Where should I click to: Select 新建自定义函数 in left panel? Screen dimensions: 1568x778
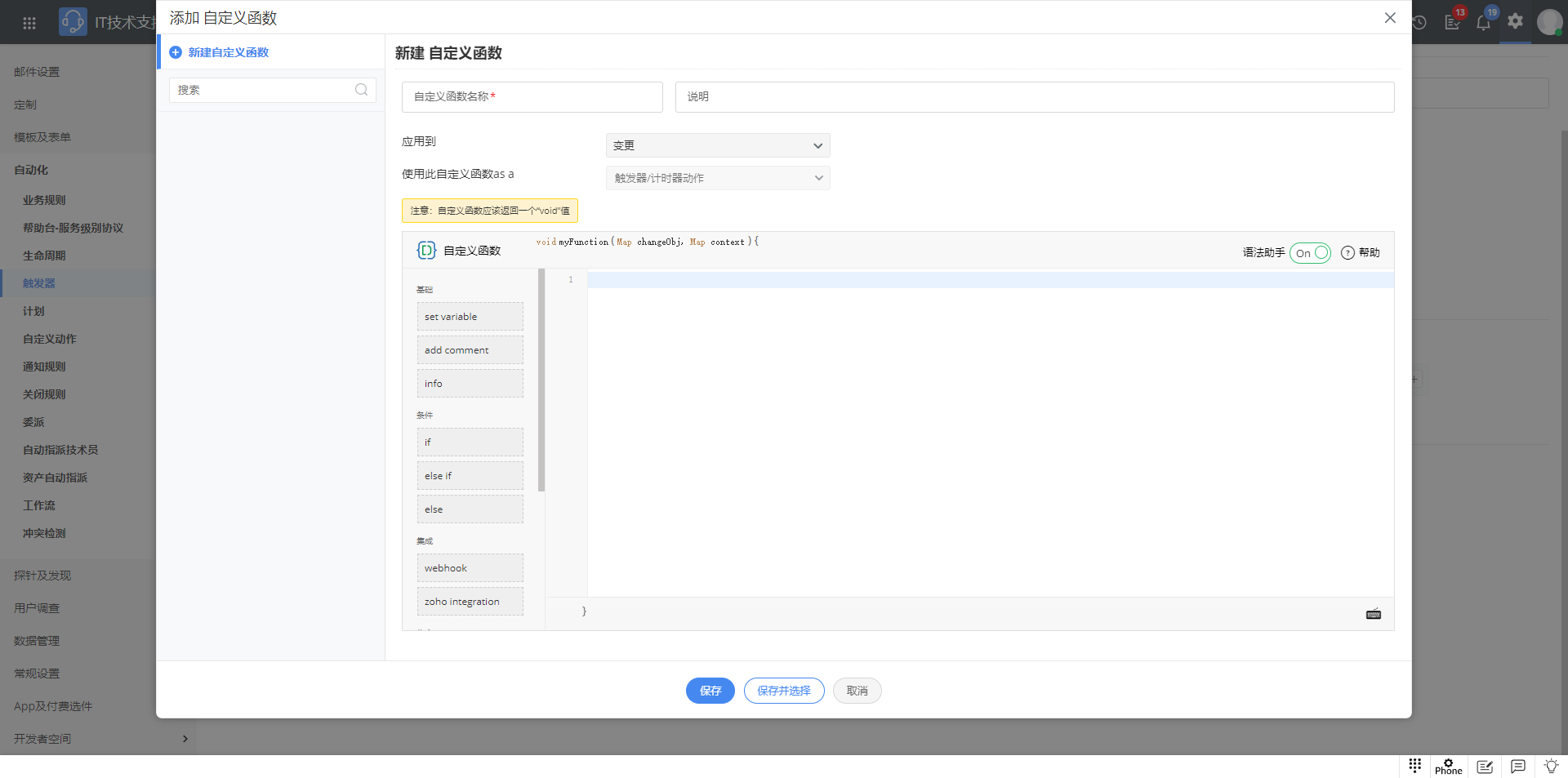click(228, 52)
